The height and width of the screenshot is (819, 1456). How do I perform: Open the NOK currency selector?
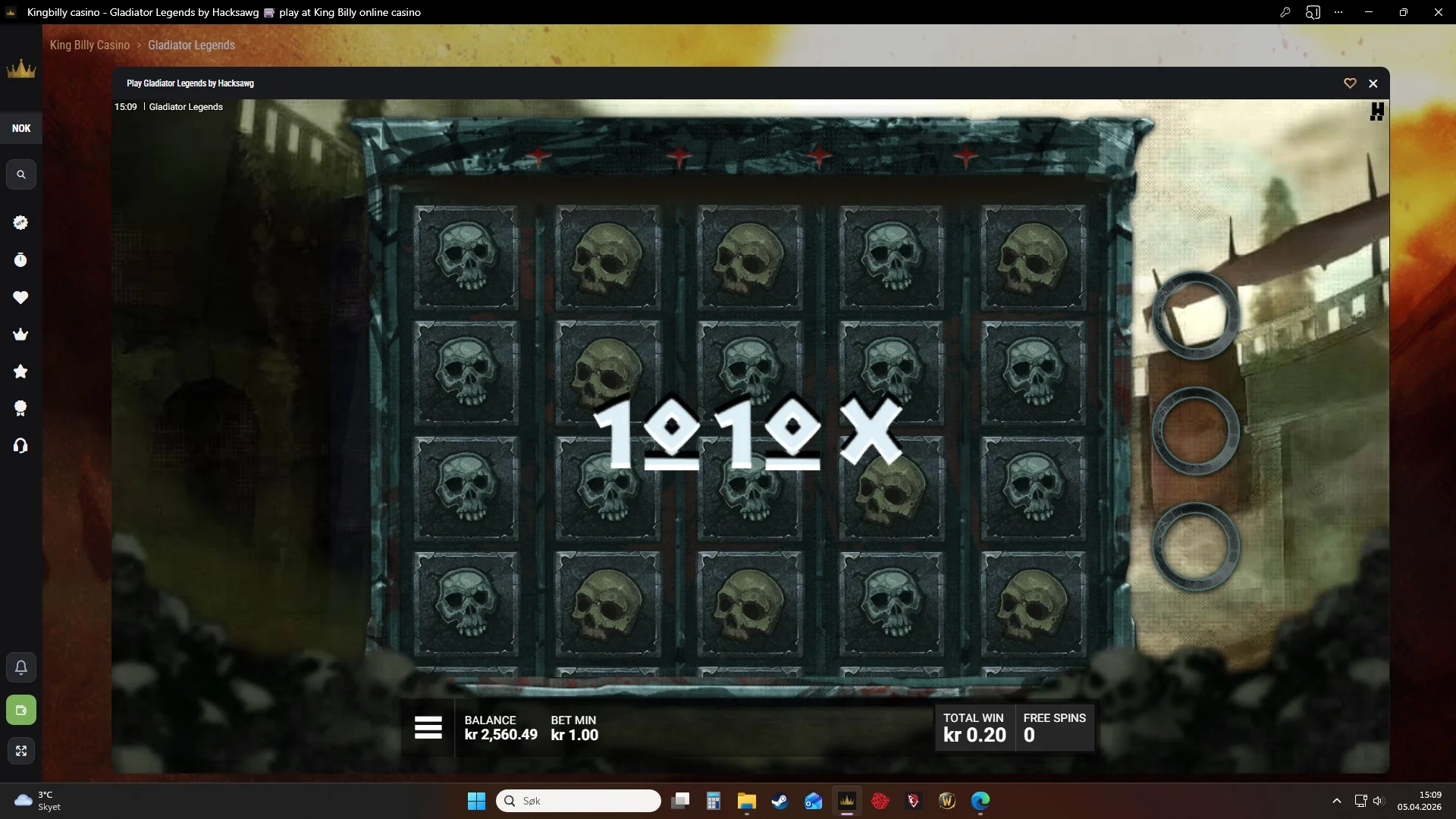click(21, 128)
